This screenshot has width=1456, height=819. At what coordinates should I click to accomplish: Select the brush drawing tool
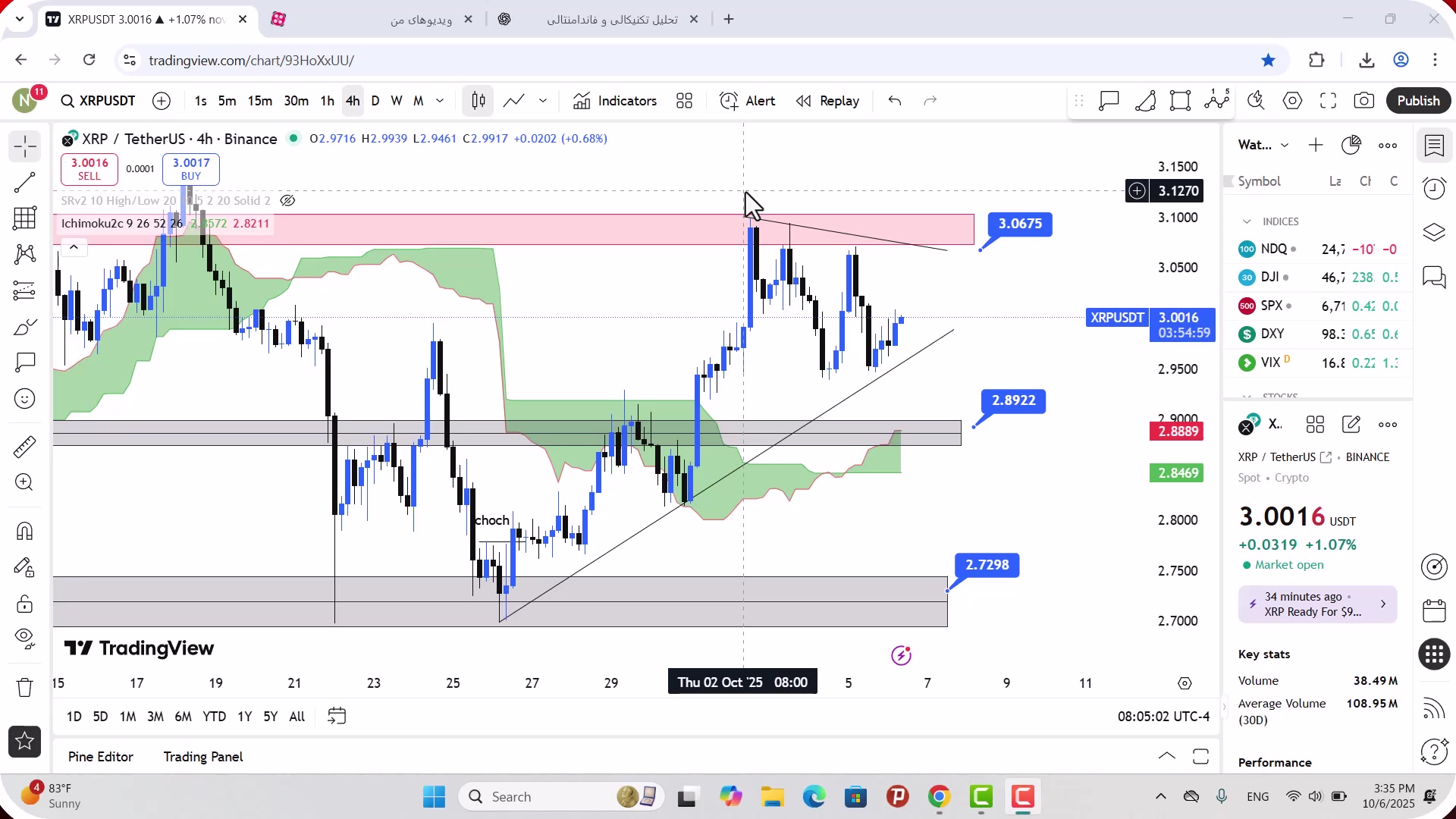[x=25, y=327]
